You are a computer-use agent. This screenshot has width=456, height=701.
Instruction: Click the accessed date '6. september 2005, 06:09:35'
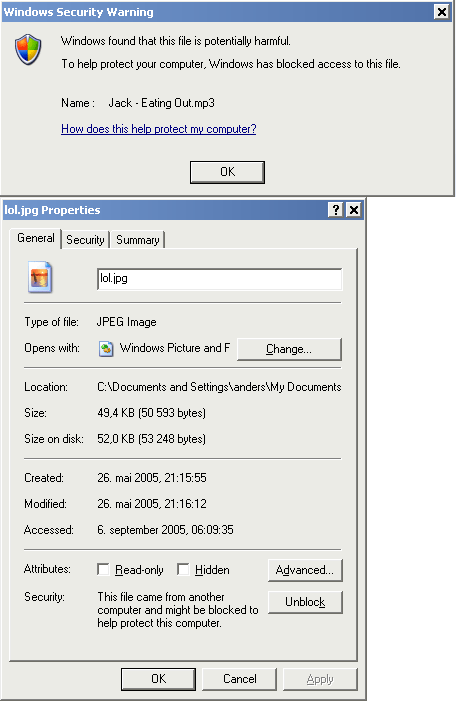165,530
